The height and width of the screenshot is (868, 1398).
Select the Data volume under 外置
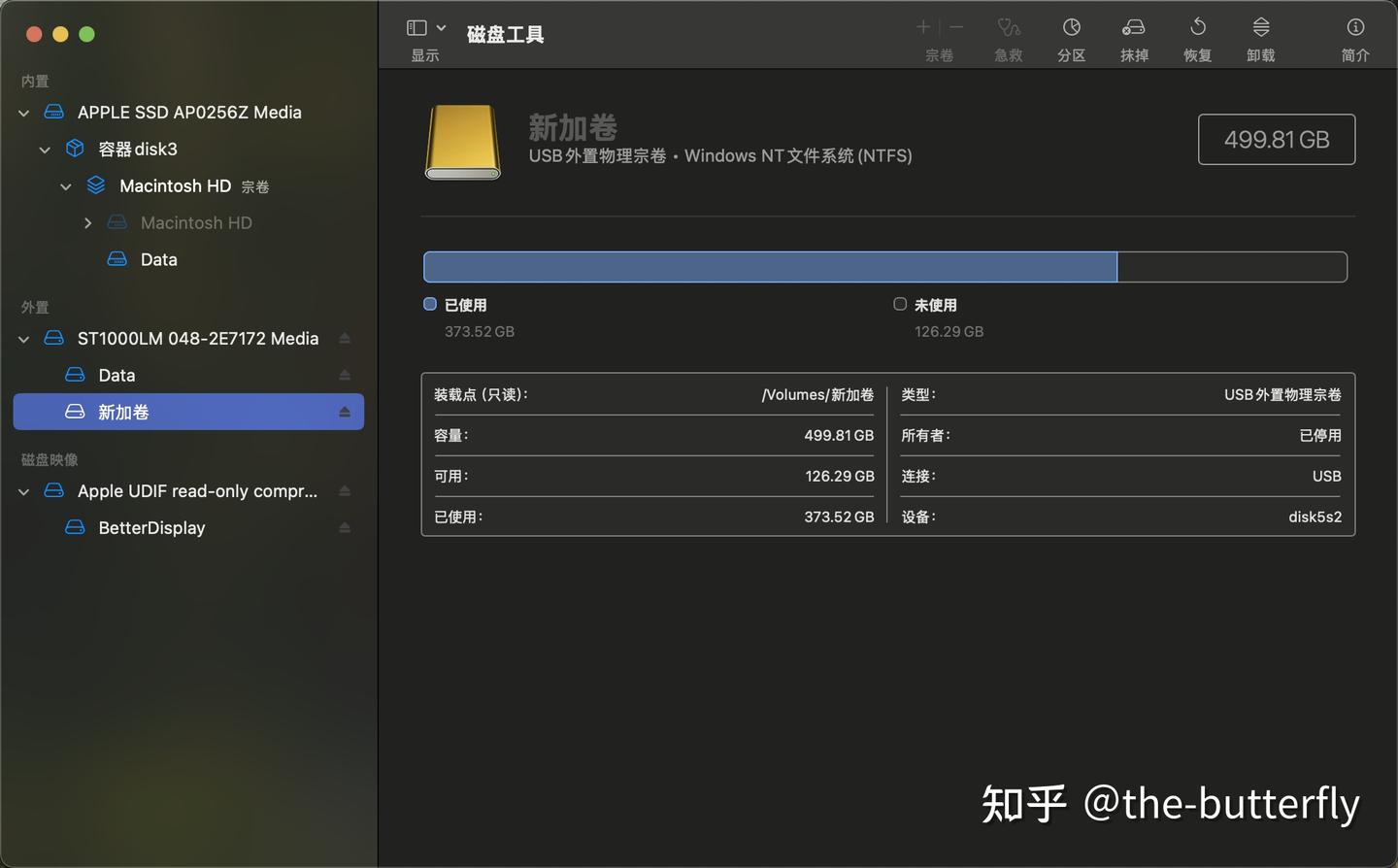(116, 375)
